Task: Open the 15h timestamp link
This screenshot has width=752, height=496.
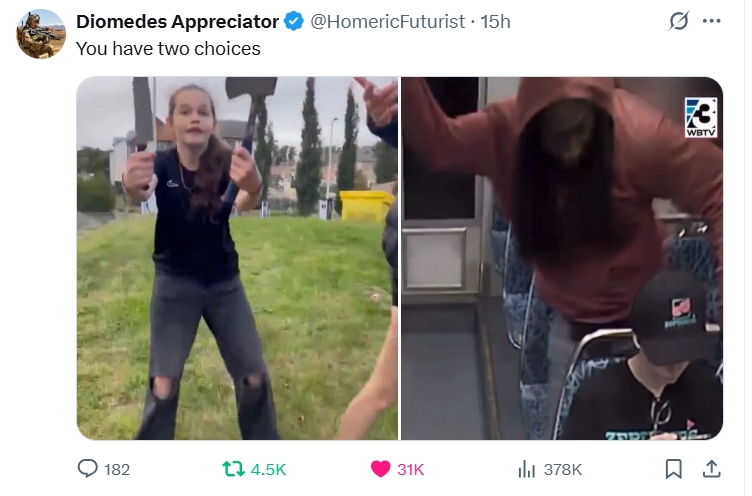Action: point(495,22)
